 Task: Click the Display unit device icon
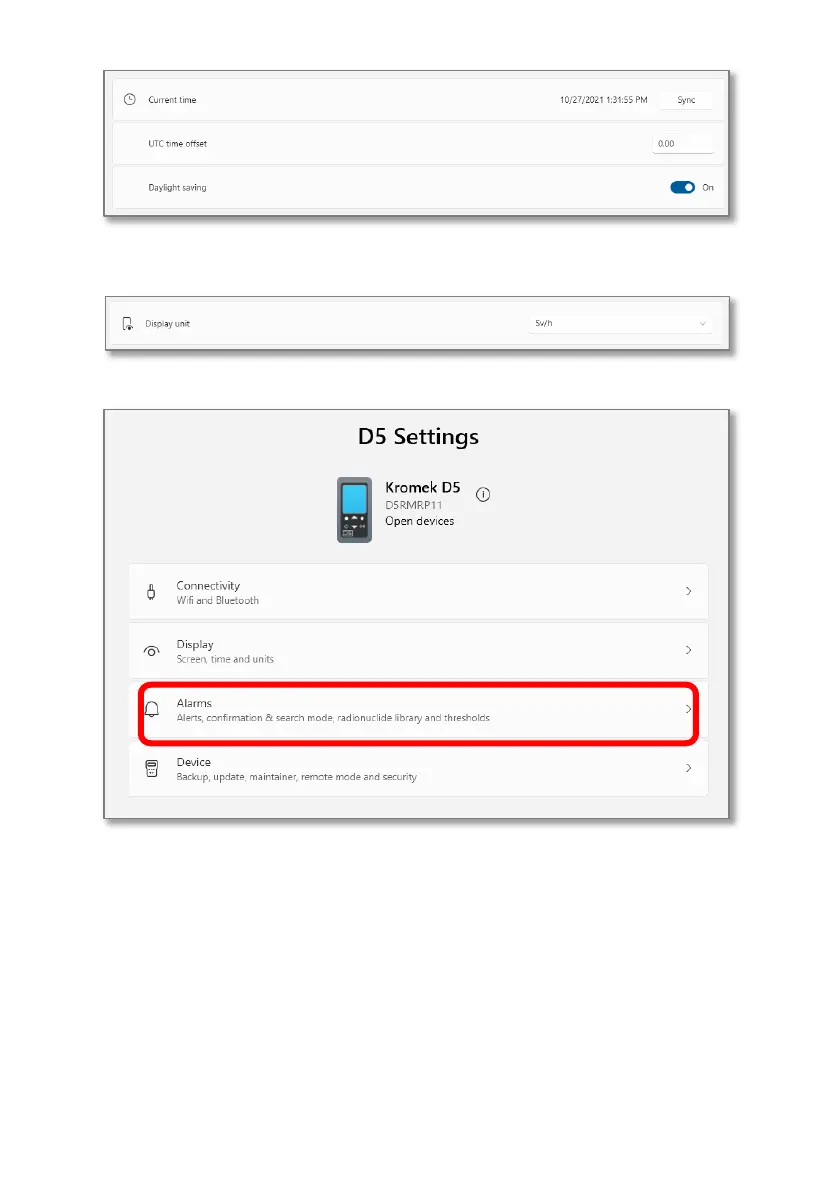coord(128,324)
